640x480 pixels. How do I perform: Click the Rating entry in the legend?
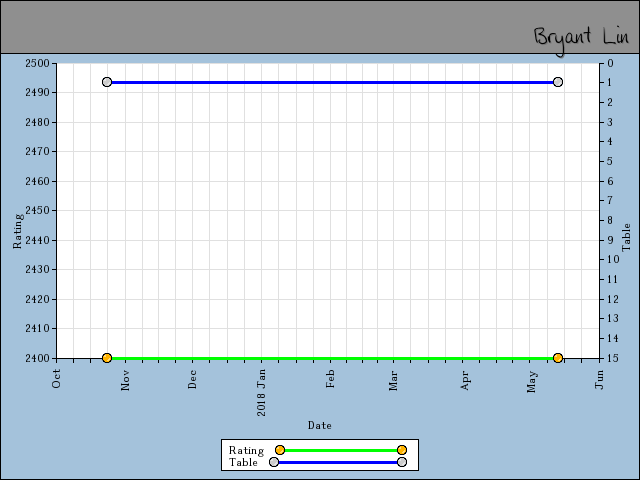pos(318,450)
